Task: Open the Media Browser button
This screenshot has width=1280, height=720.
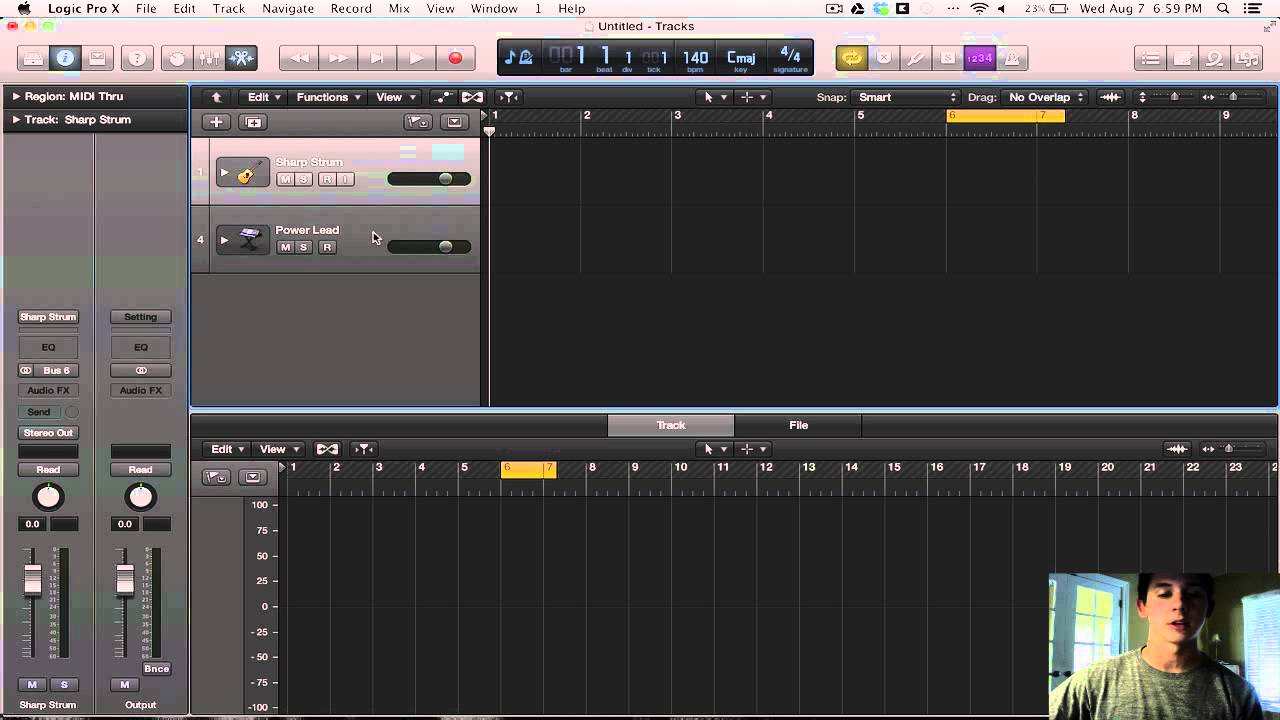Action: coord(1247,58)
